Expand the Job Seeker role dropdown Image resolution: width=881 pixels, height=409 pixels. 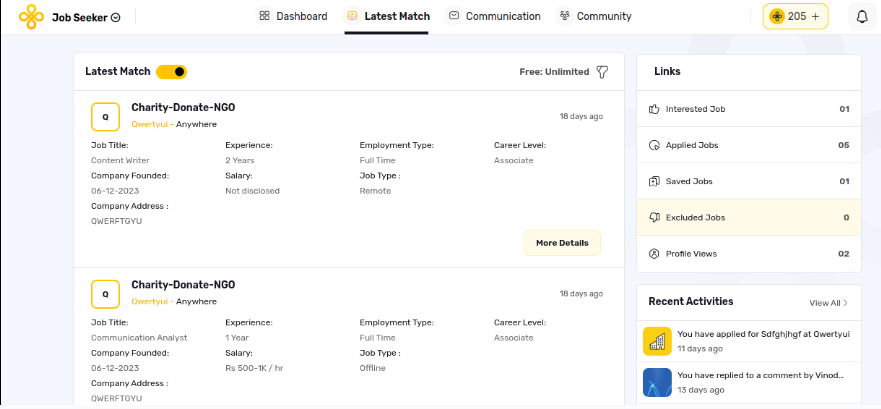[x=115, y=17]
